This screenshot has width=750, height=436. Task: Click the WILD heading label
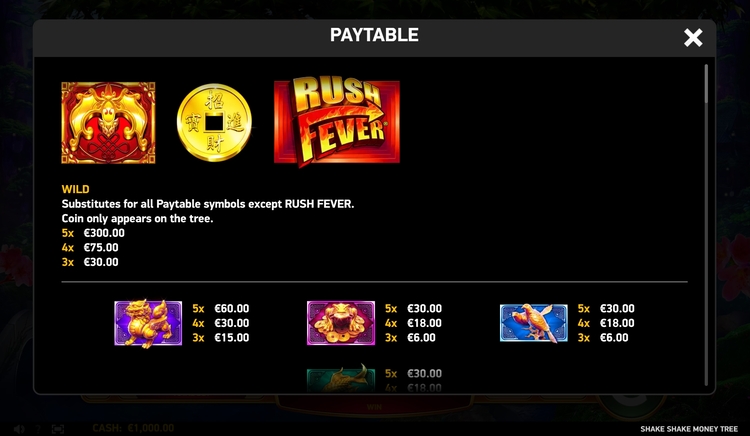[x=76, y=189]
